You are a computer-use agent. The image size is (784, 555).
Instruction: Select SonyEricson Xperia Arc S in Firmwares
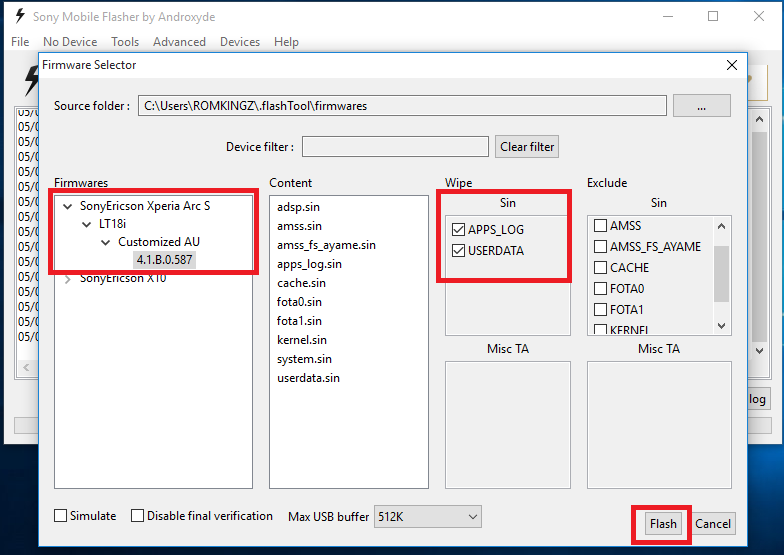145,206
